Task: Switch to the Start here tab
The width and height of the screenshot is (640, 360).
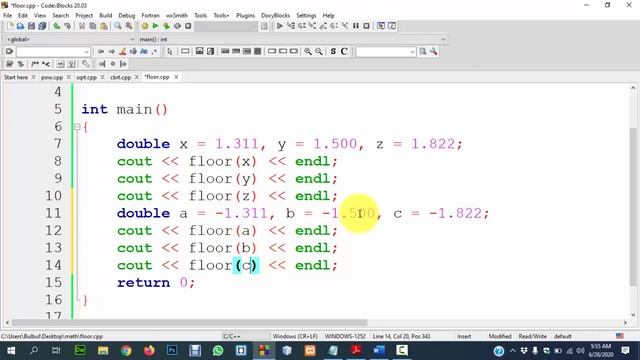Action: click(x=16, y=77)
